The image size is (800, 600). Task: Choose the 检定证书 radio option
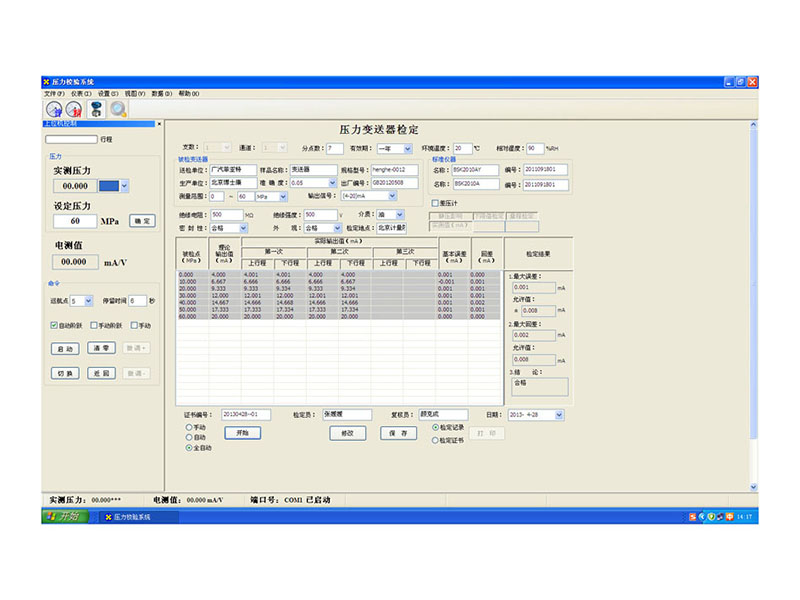click(x=435, y=440)
